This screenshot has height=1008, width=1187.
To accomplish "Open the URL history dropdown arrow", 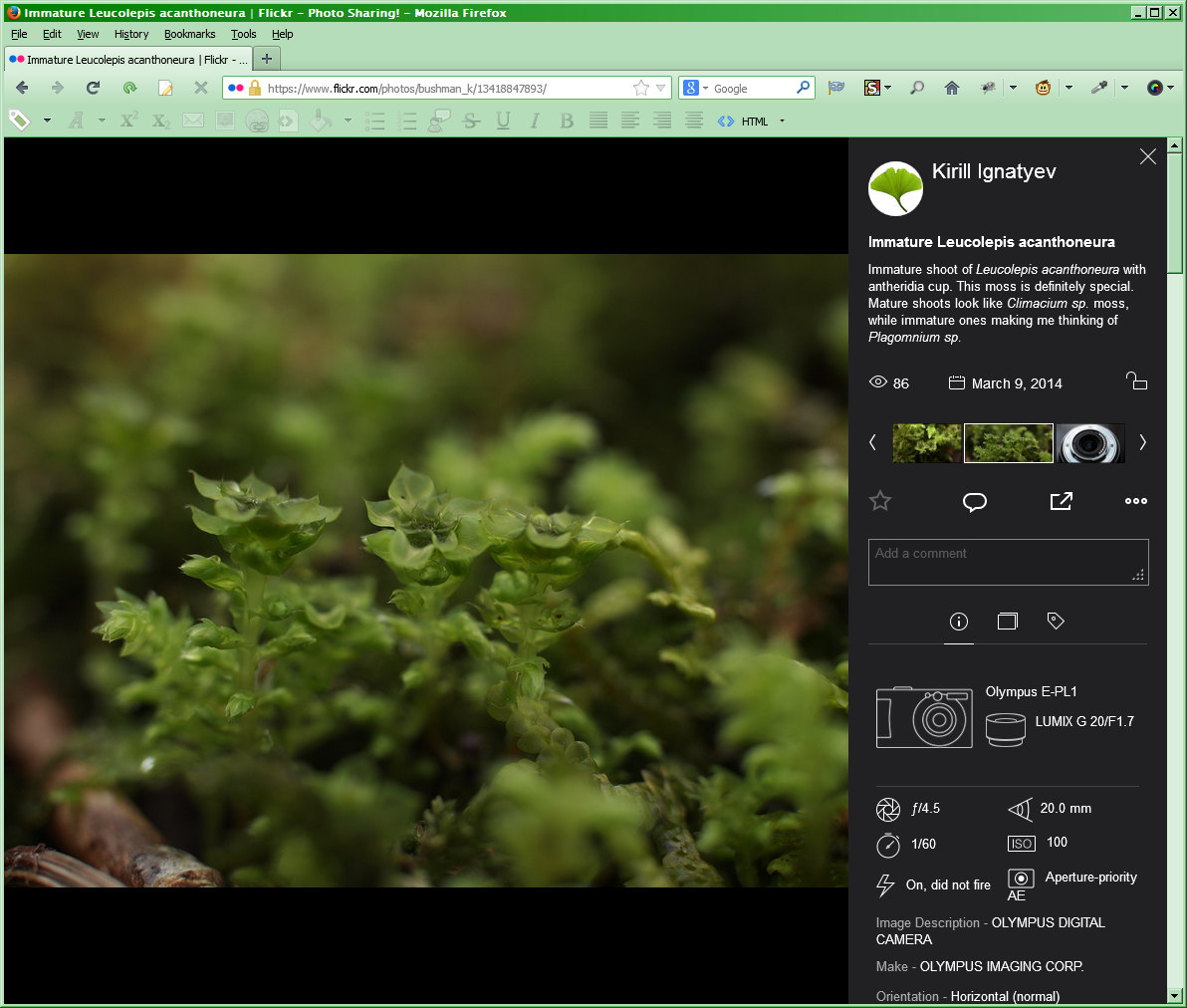I will pos(661,88).
